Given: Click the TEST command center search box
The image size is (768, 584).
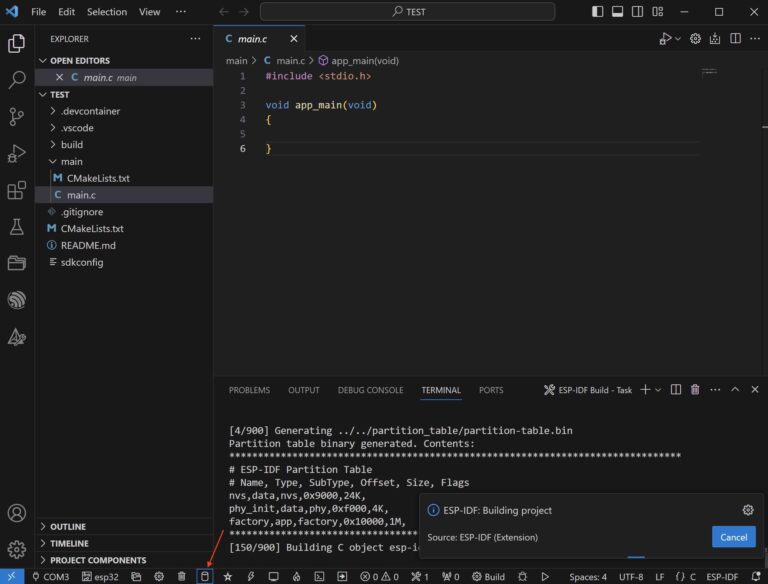Looking at the screenshot, I should pyautogui.click(x=407, y=12).
